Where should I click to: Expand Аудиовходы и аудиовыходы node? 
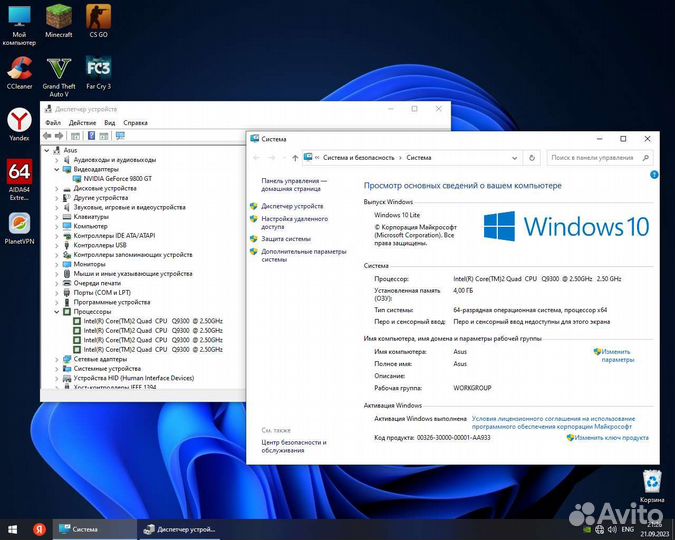pyautogui.click(x=56, y=160)
